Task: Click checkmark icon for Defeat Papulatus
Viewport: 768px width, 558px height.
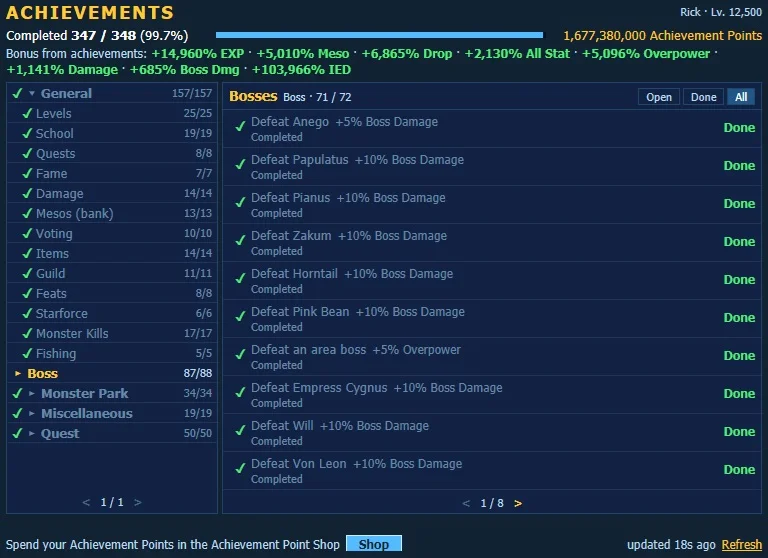Action: click(240, 164)
